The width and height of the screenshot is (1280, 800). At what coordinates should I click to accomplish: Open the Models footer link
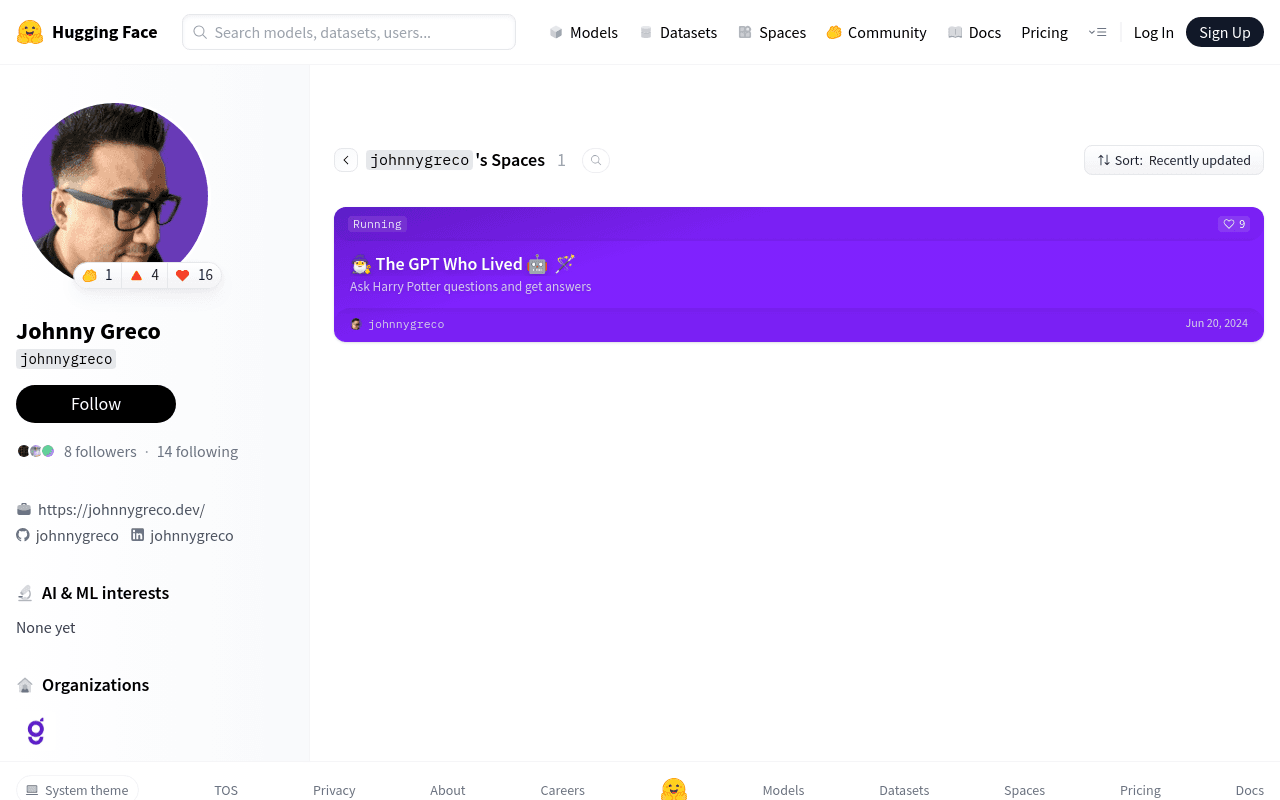(783, 790)
